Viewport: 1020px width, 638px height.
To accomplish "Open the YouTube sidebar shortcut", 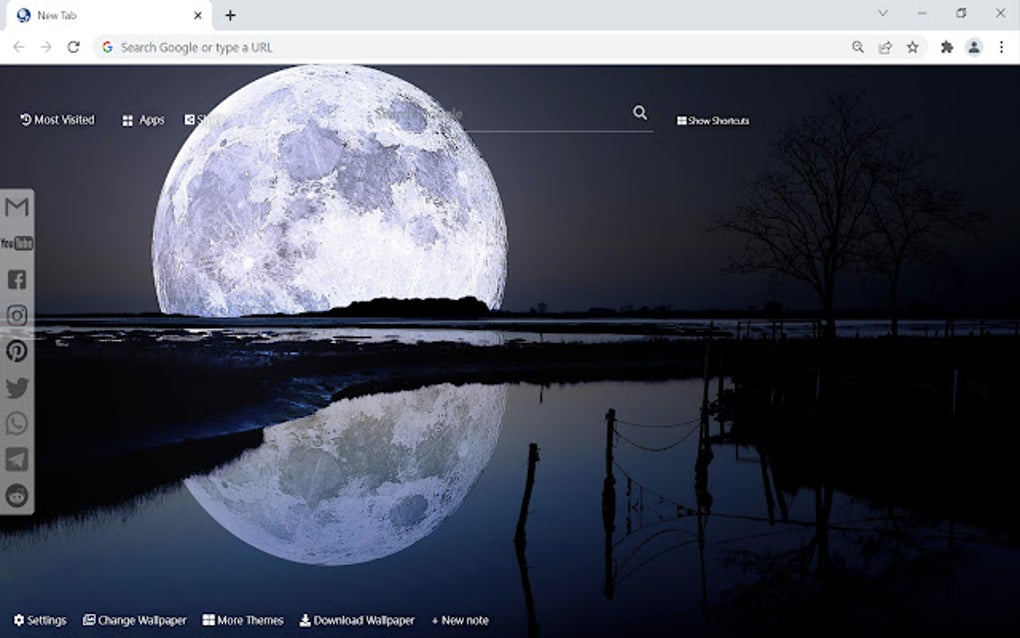I will pyautogui.click(x=16, y=242).
